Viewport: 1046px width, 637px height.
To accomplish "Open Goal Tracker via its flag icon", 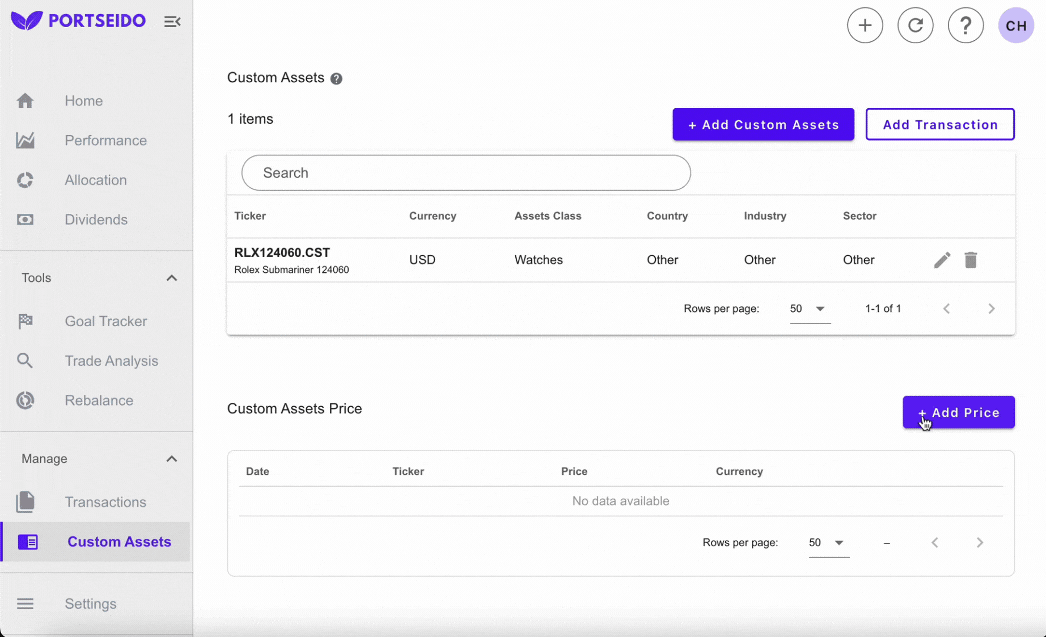I will [26, 321].
